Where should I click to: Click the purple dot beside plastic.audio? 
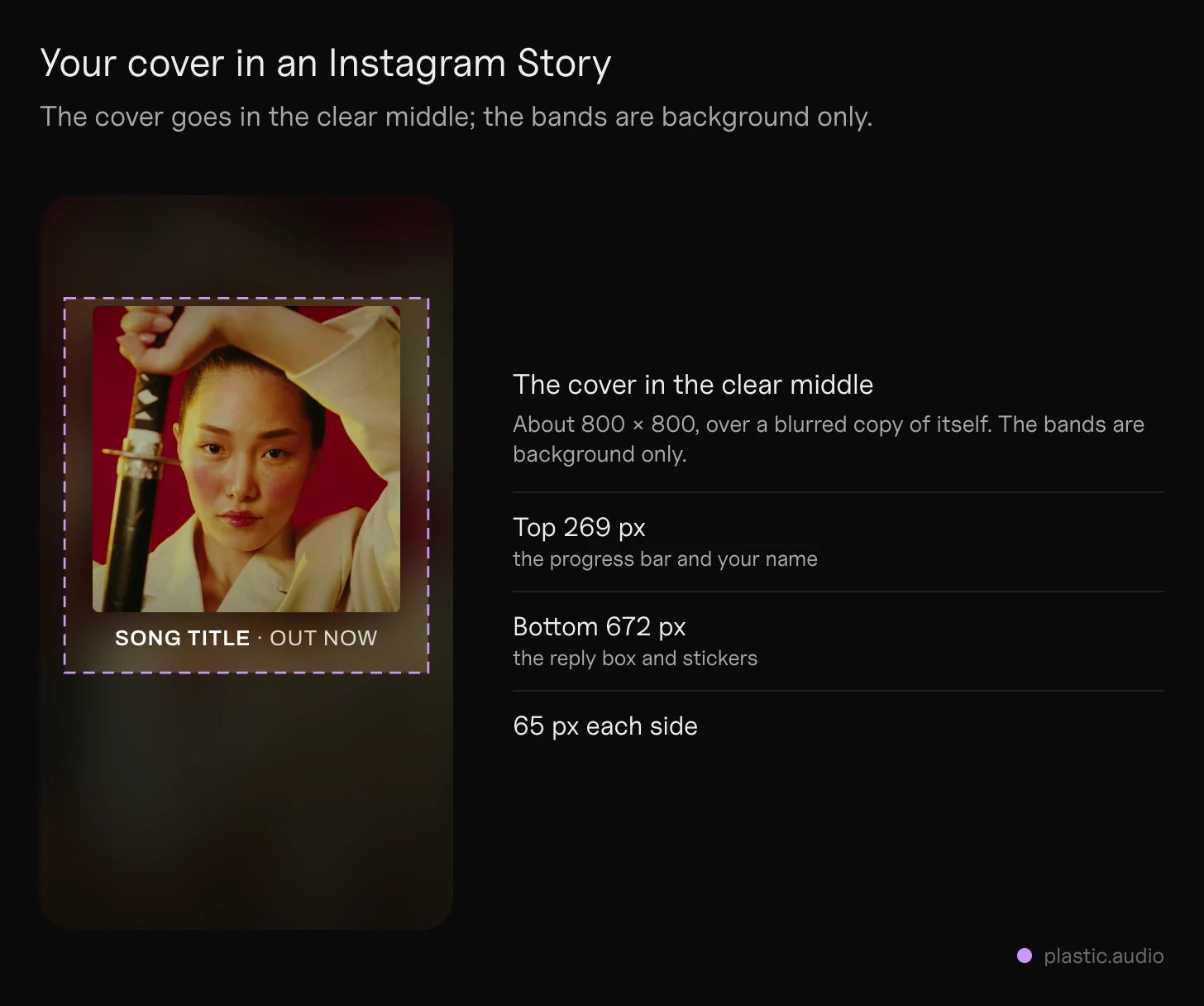click(1025, 956)
